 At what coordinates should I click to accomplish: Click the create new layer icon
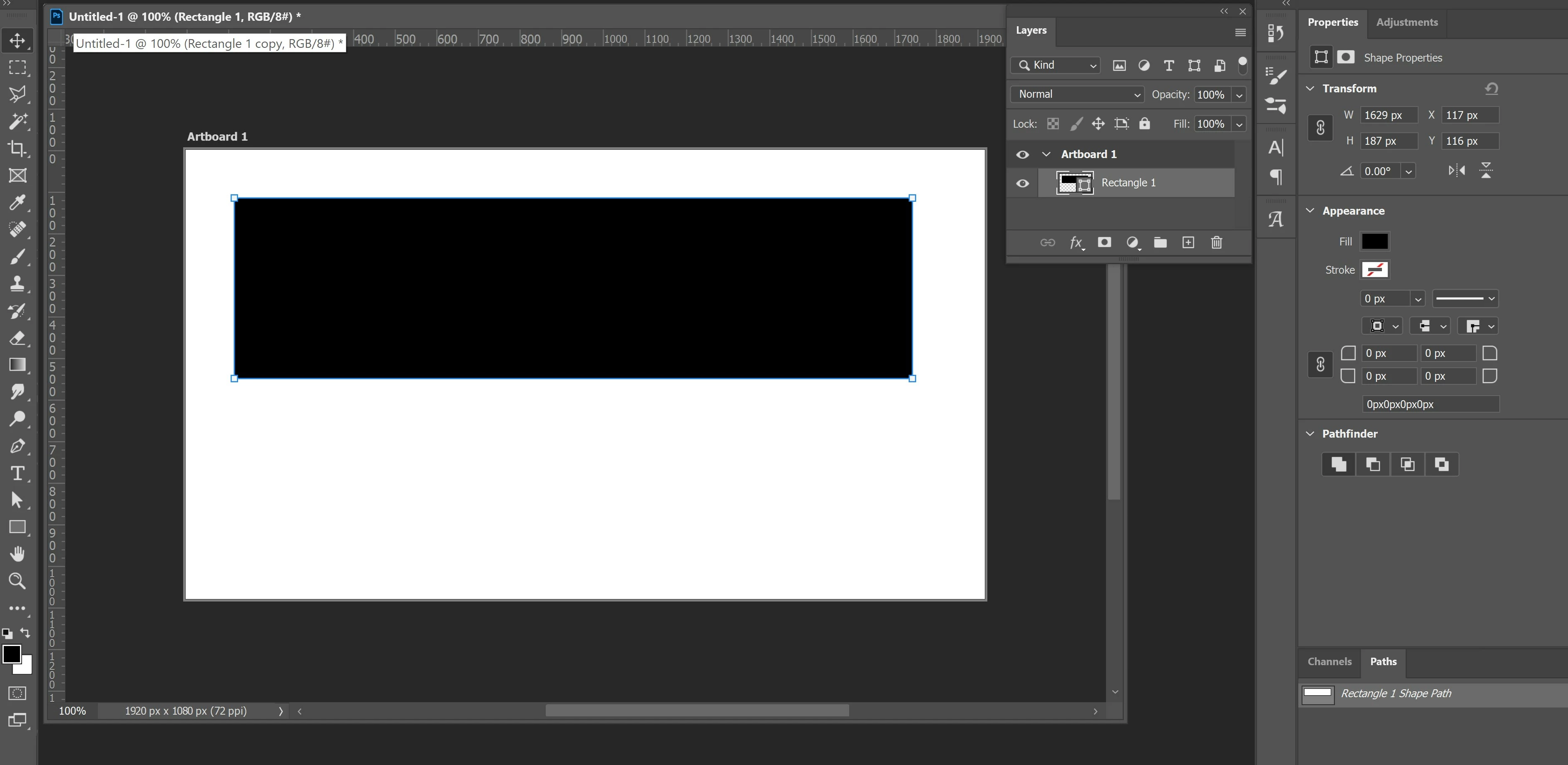(1188, 243)
